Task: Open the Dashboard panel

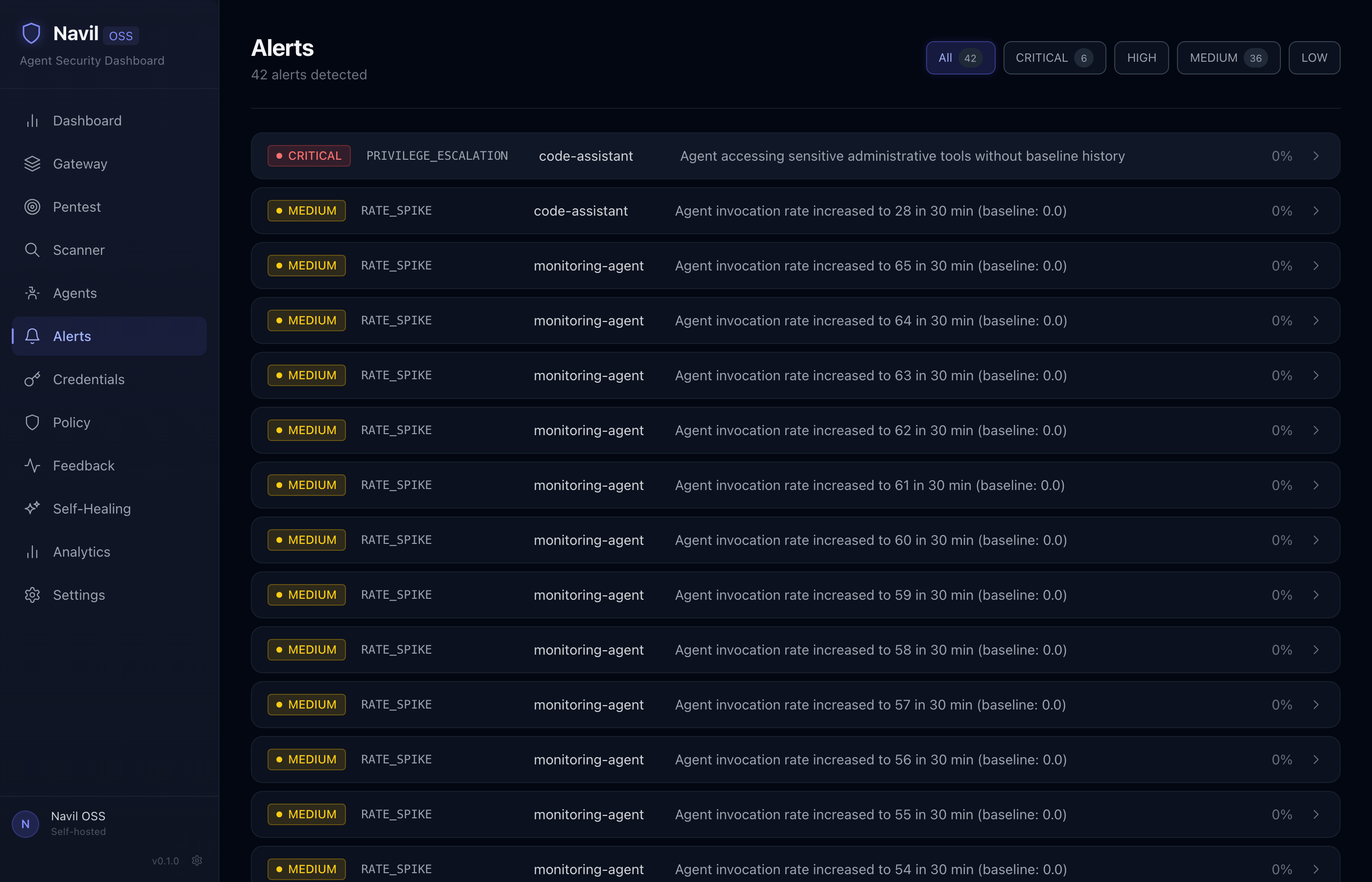Action: 87,121
